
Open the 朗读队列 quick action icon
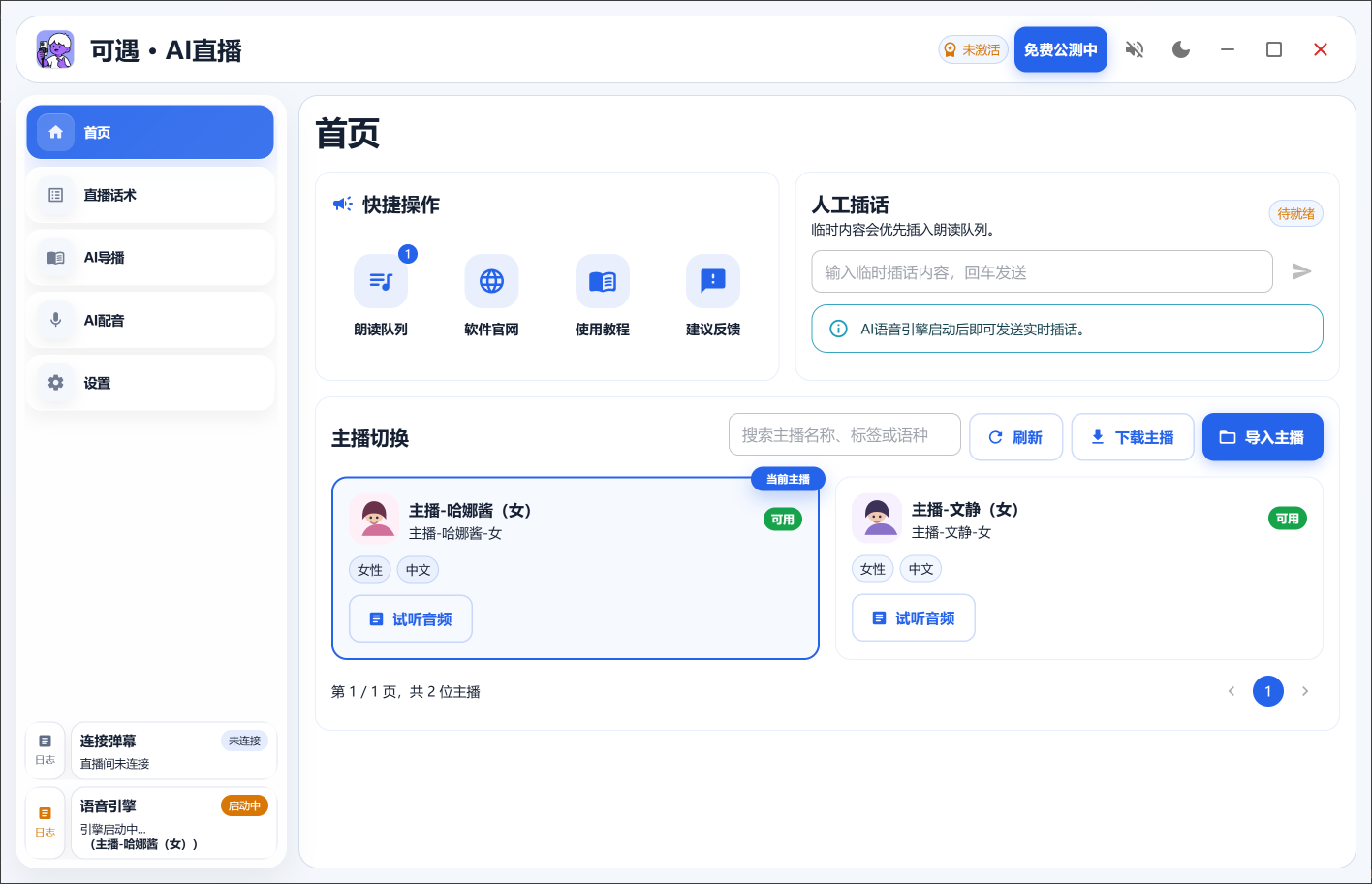click(381, 281)
